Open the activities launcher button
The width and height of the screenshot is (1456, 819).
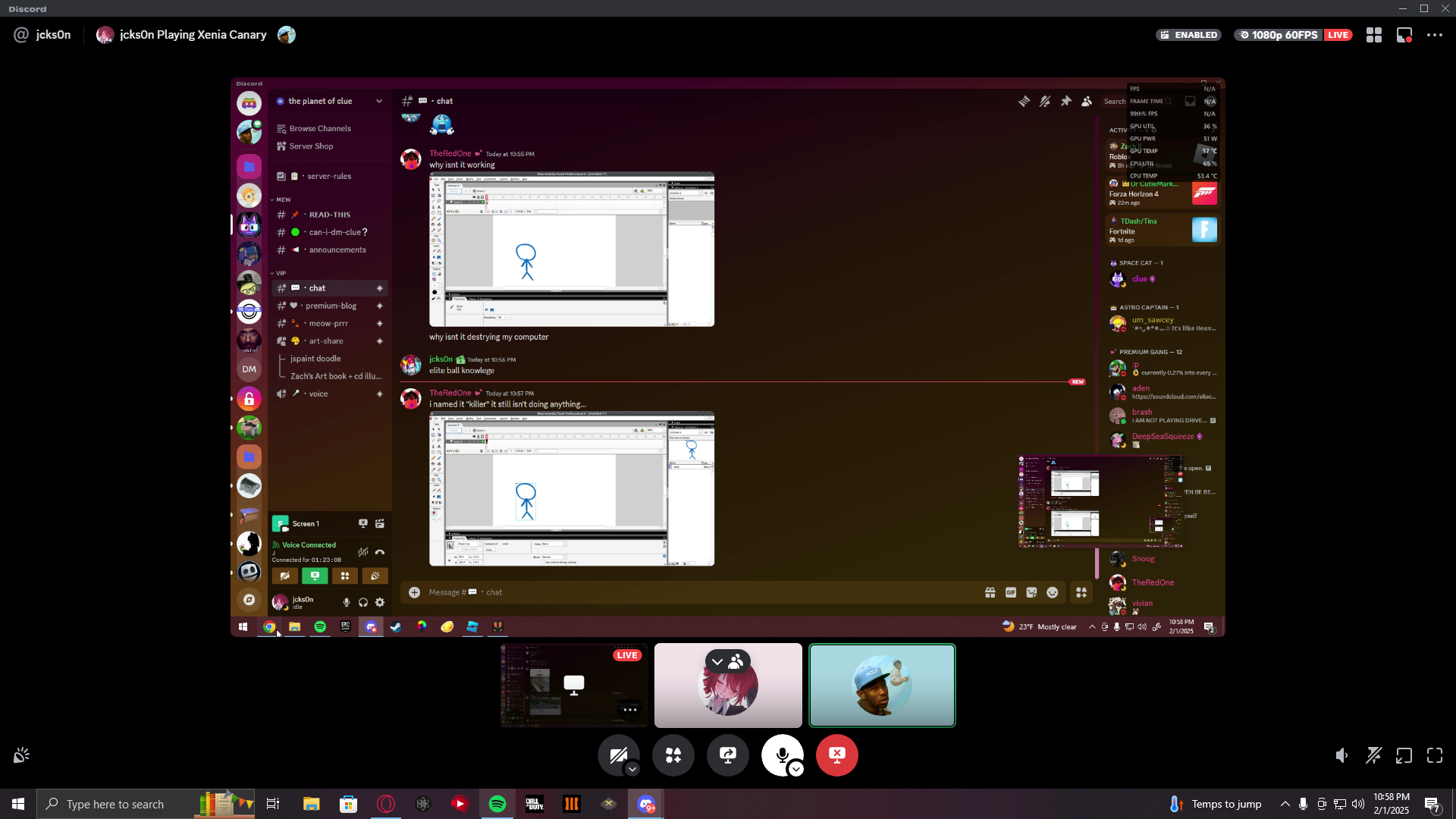(x=673, y=755)
